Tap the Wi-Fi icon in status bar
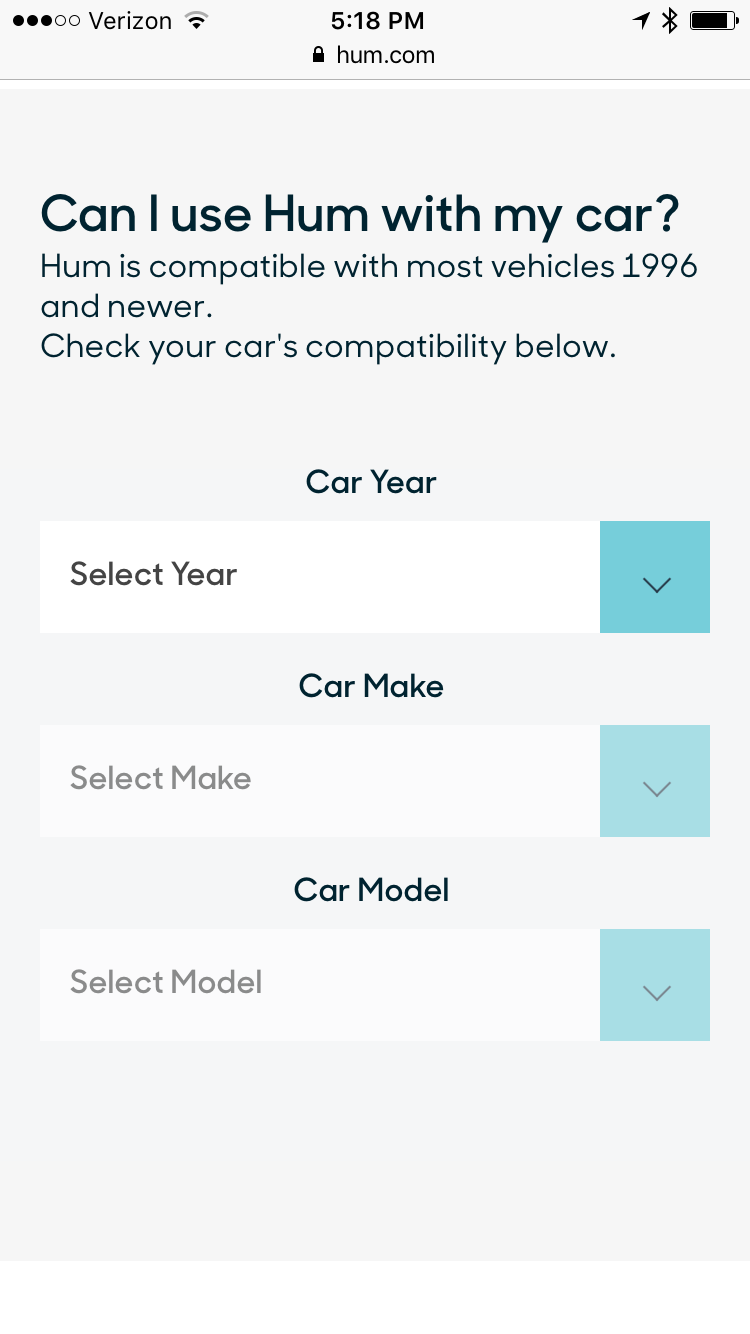This screenshot has height=1334, width=750. coord(196,21)
